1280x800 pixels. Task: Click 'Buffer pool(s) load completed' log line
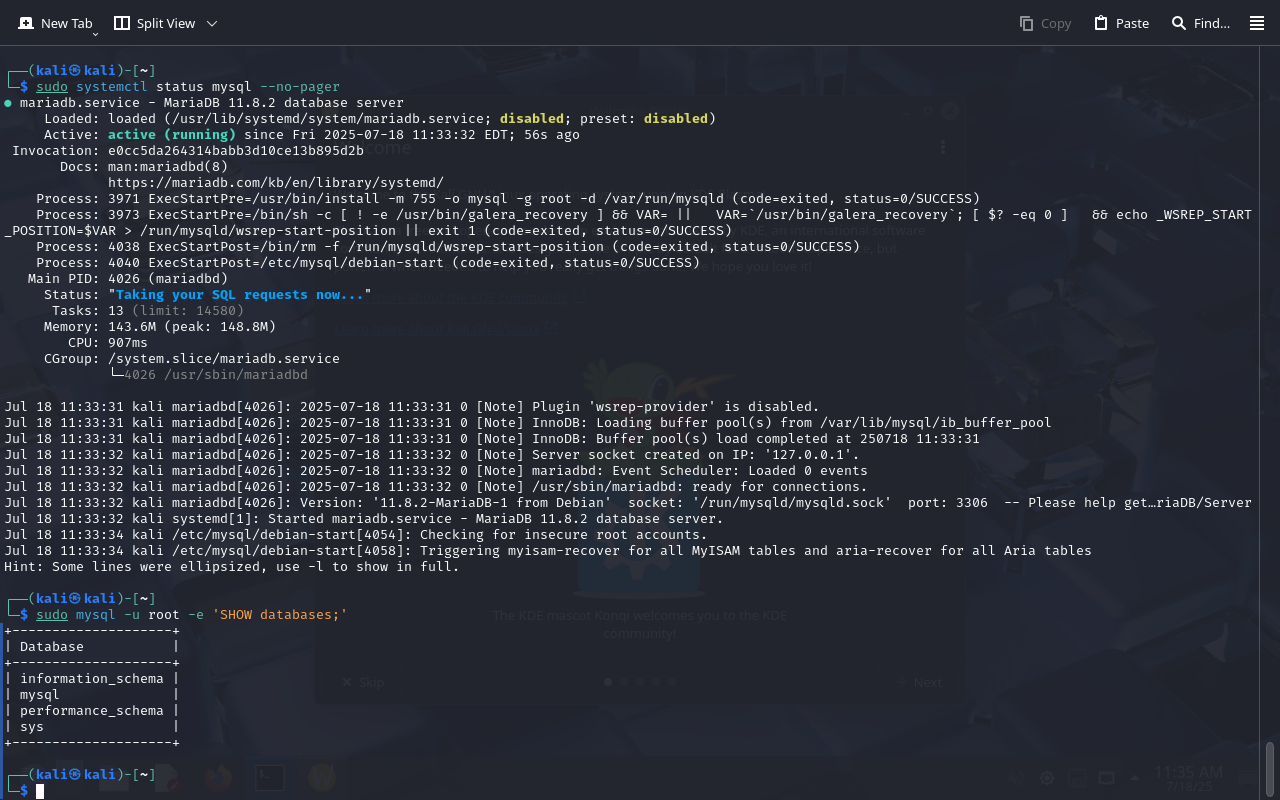click(x=492, y=439)
